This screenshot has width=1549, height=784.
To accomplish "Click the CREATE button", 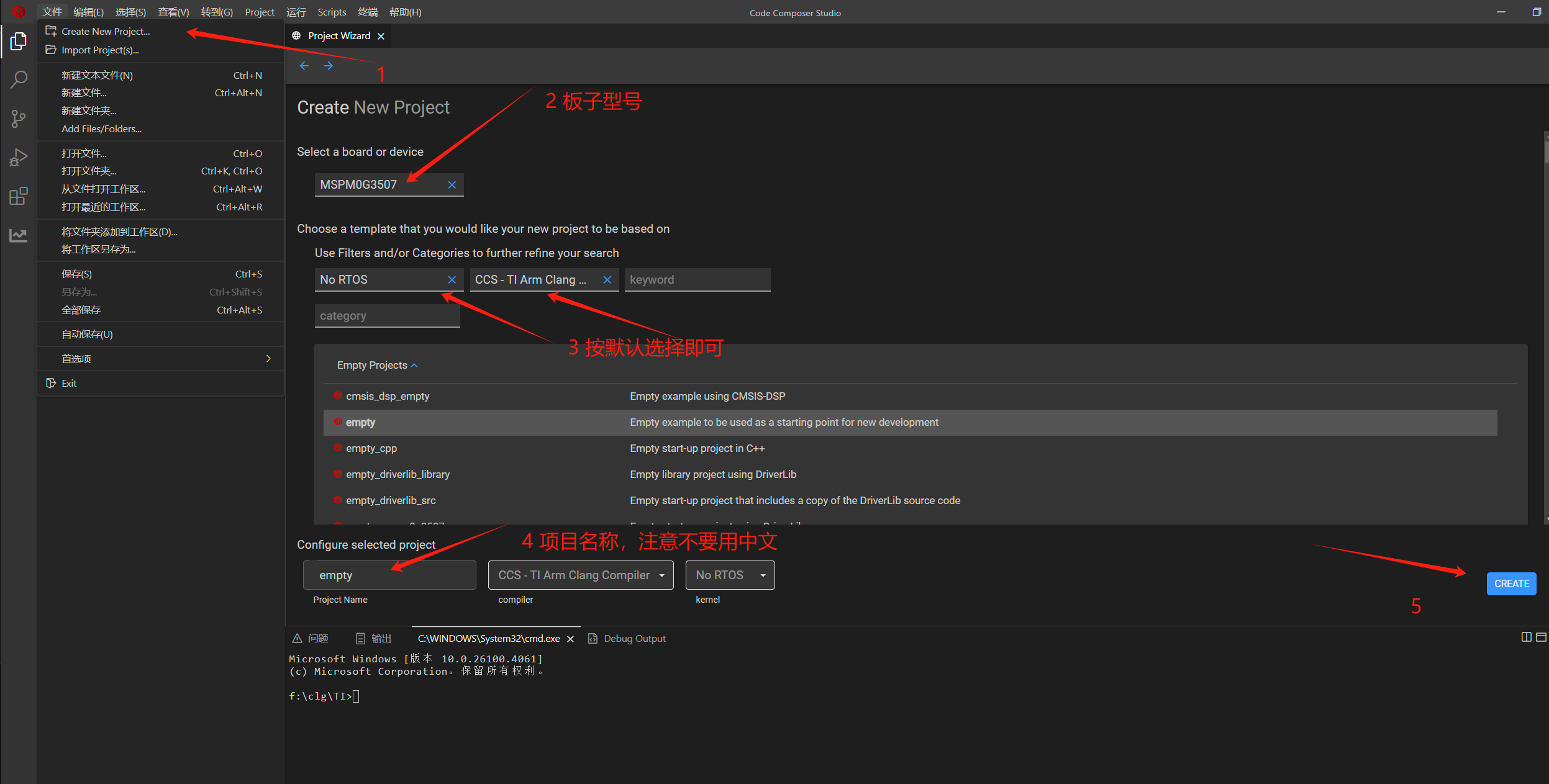I will pos(1511,584).
